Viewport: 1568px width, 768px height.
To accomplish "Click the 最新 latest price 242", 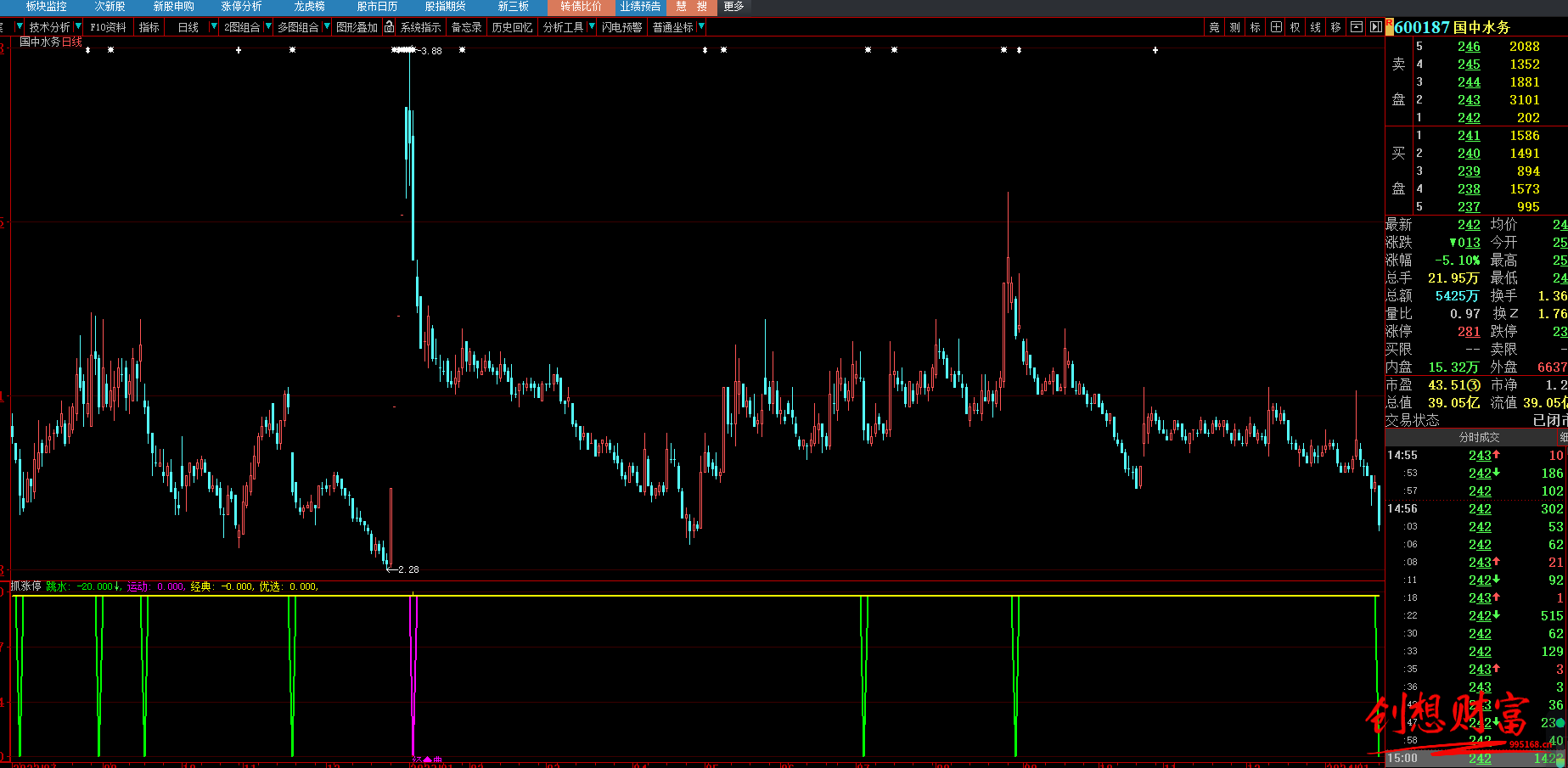I will (1469, 225).
